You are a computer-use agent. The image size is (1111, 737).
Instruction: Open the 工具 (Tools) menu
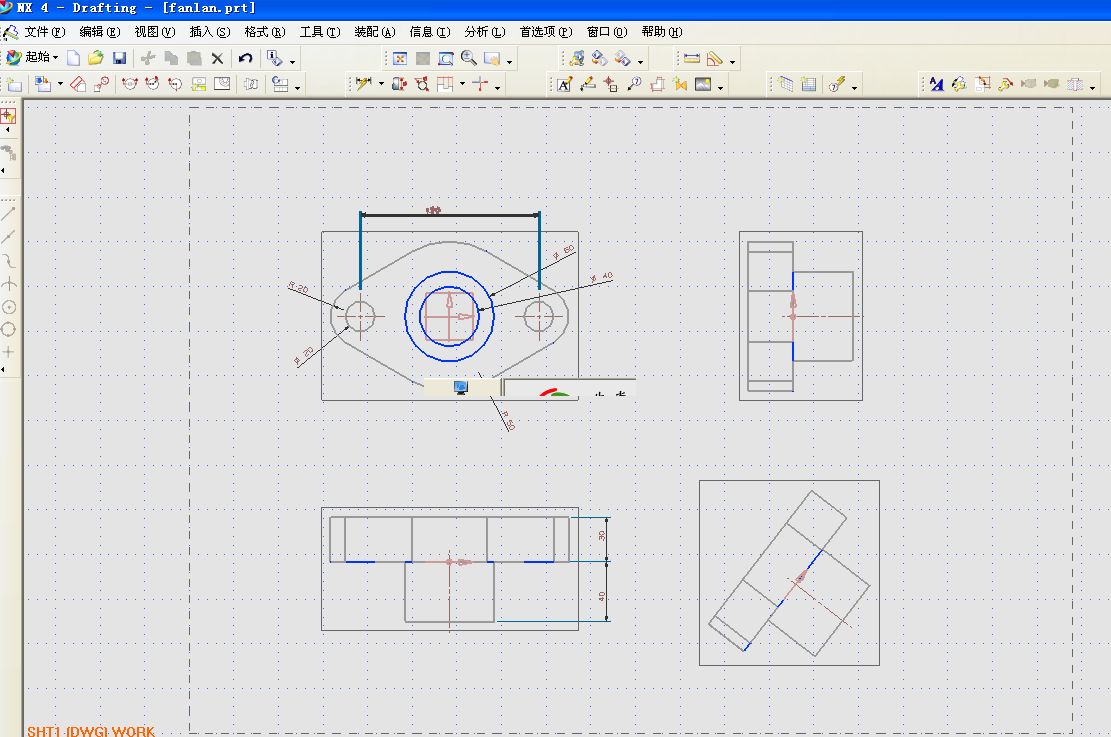pyautogui.click(x=320, y=32)
